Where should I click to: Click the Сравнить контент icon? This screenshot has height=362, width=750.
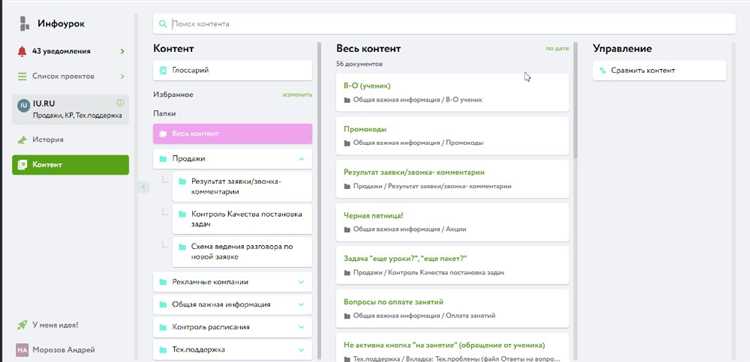pyautogui.click(x=603, y=71)
